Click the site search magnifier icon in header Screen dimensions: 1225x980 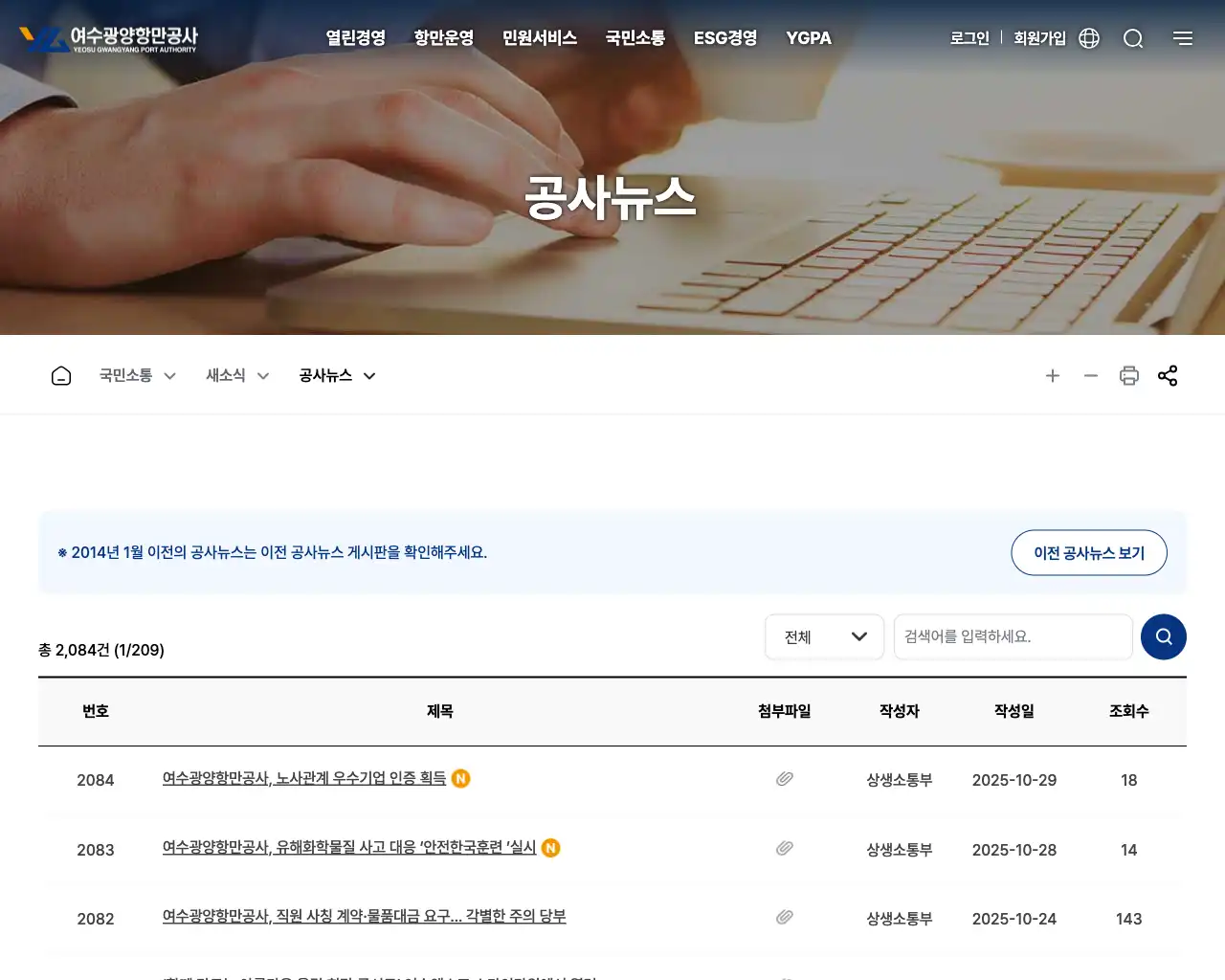click(x=1133, y=38)
